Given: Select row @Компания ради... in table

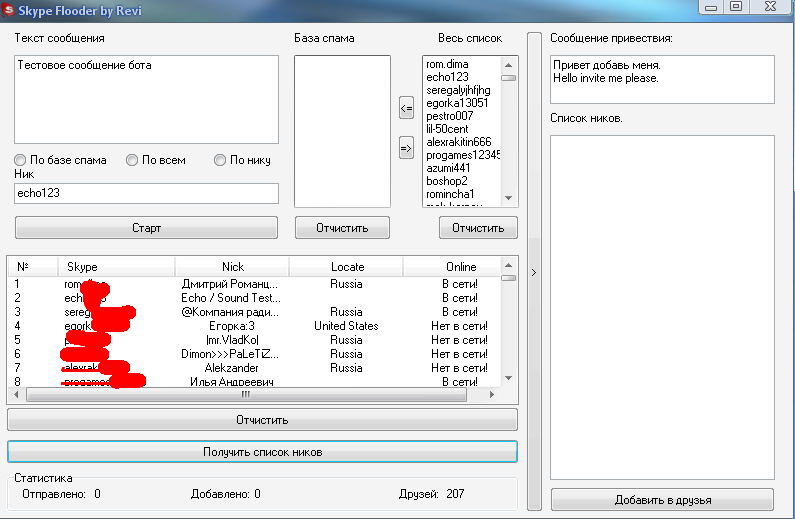Looking at the screenshot, I should tap(255, 312).
